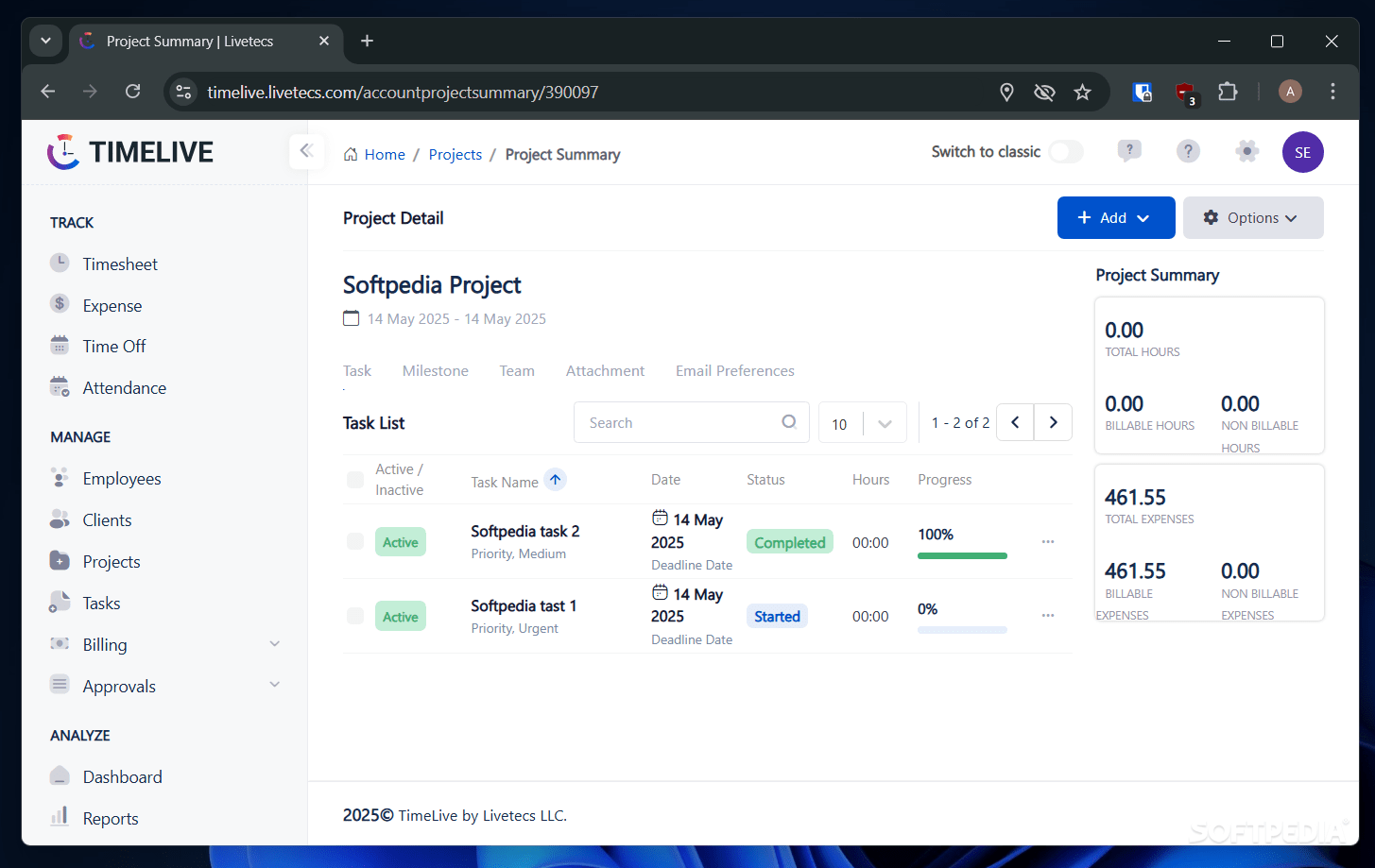Open the browser three-dot menu

pos(1332,92)
